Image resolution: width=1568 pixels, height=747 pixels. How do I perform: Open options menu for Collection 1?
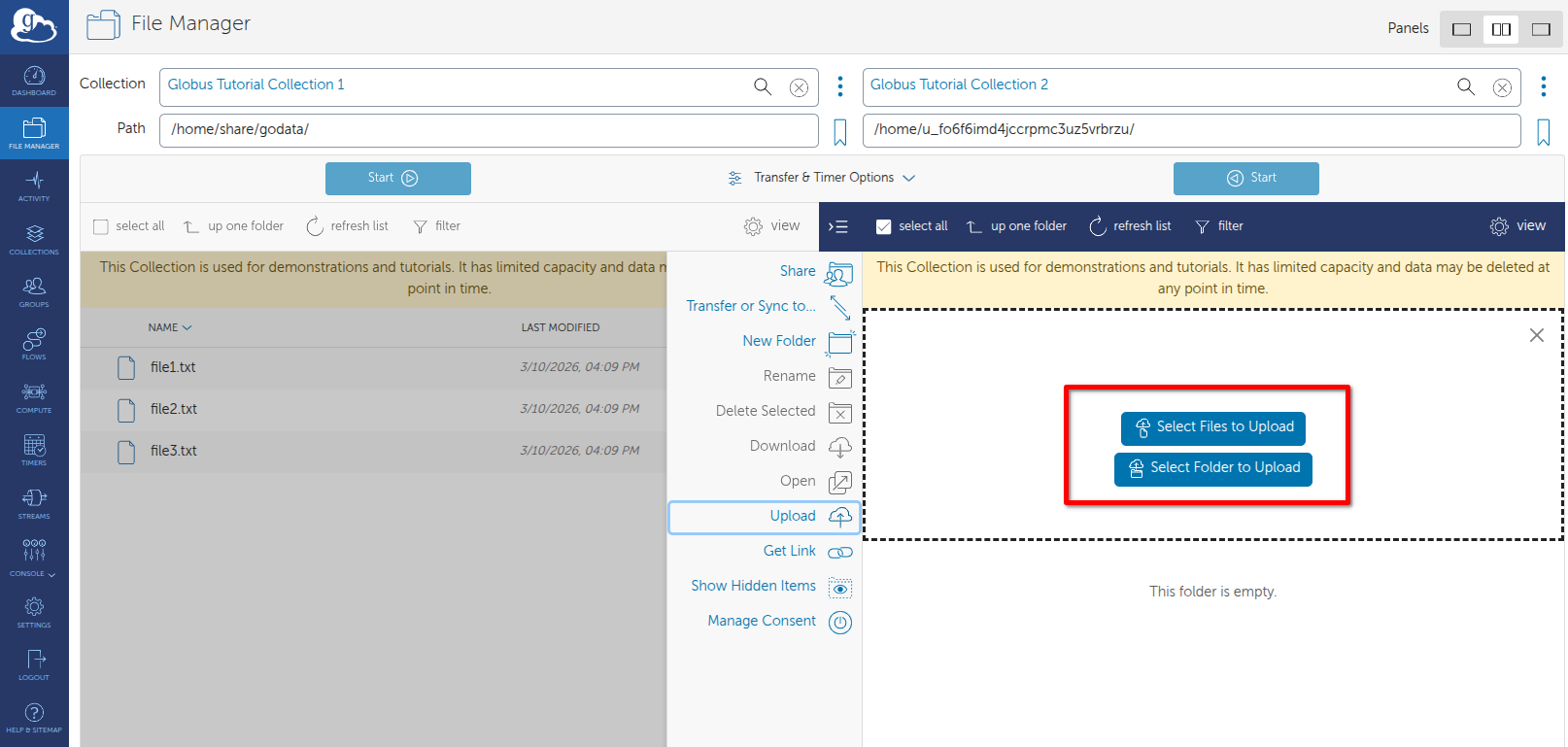[840, 85]
